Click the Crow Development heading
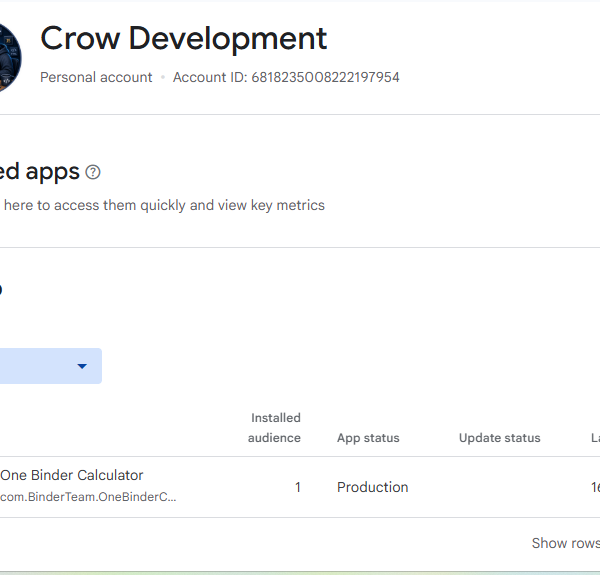The image size is (600, 575). click(184, 39)
